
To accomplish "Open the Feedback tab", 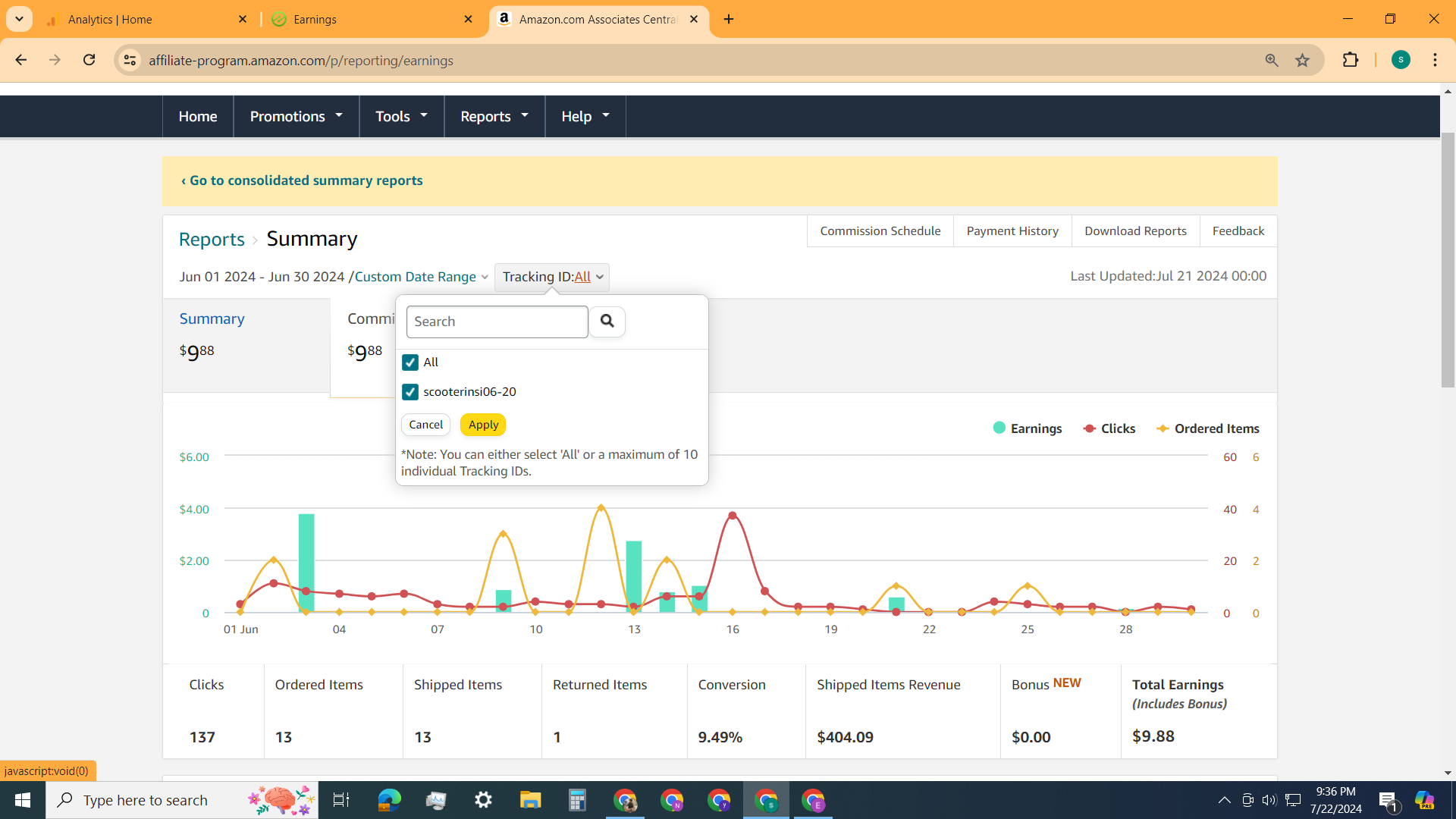I will point(1238,231).
